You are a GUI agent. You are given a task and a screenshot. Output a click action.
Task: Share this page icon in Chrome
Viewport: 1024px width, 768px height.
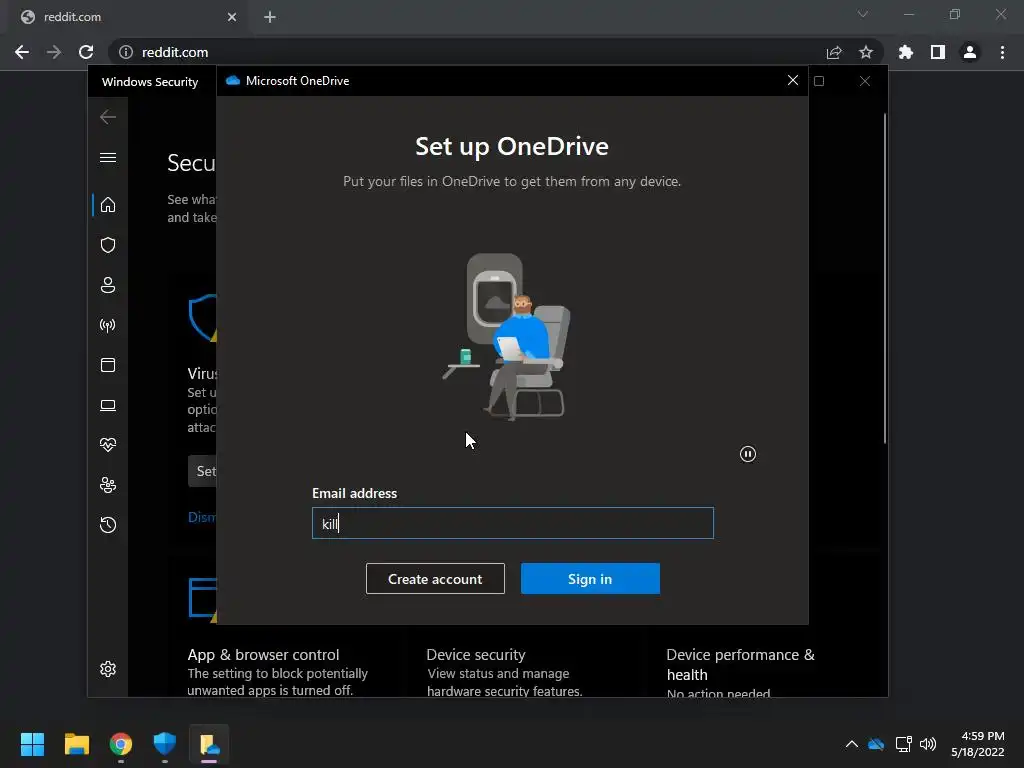point(834,52)
